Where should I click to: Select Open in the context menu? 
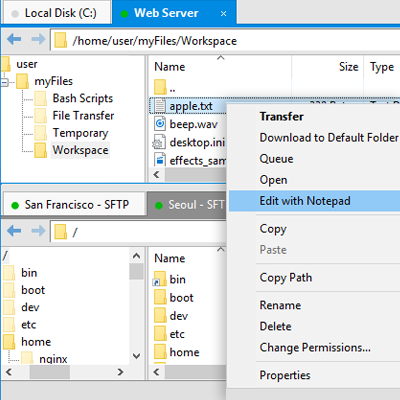(x=273, y=180)
